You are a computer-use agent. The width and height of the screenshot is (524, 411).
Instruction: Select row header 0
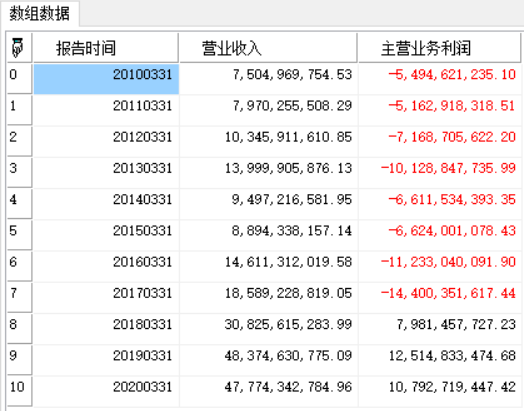pyautogui.click(x=19, y=79)
